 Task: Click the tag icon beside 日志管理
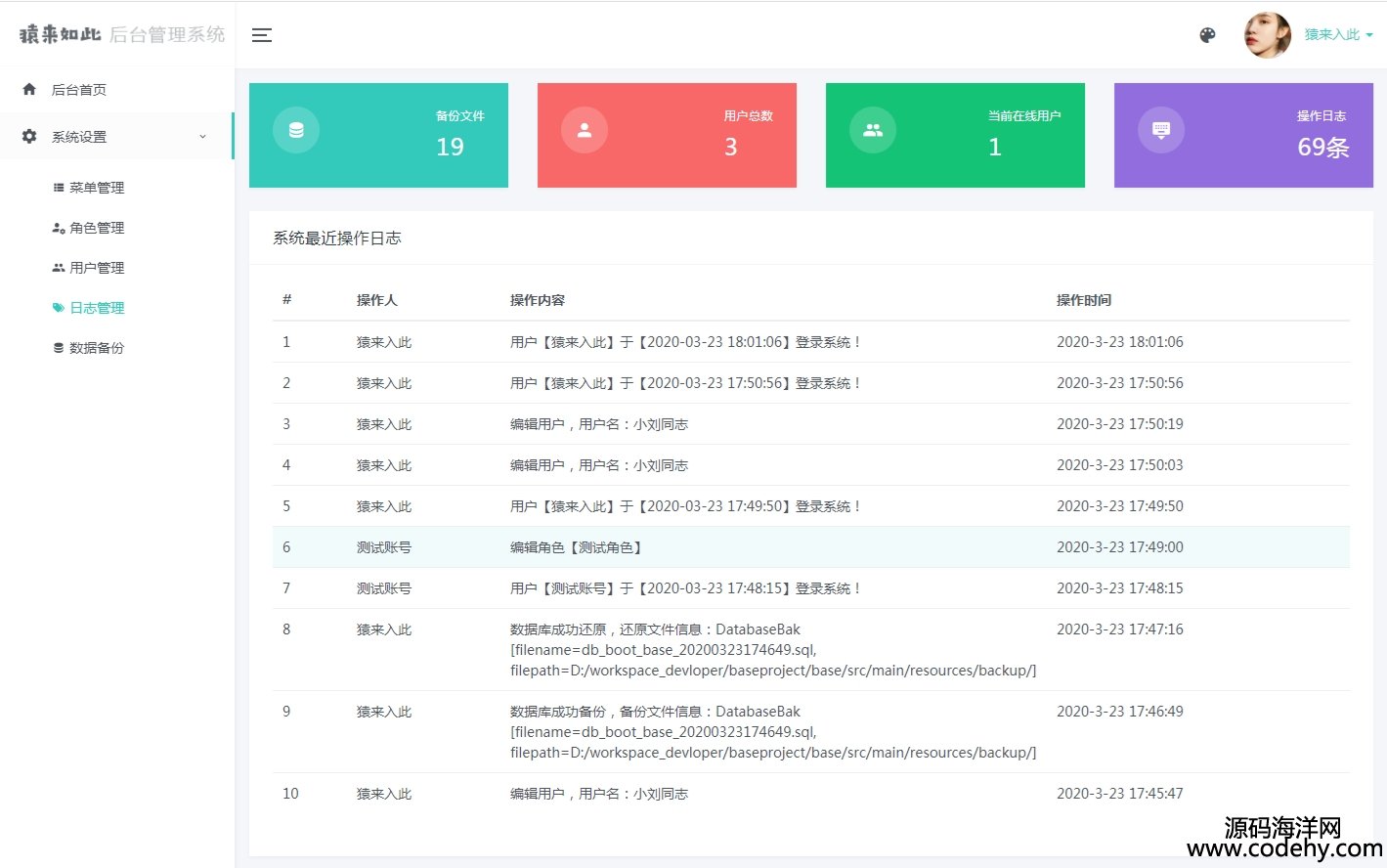point(59,308)
